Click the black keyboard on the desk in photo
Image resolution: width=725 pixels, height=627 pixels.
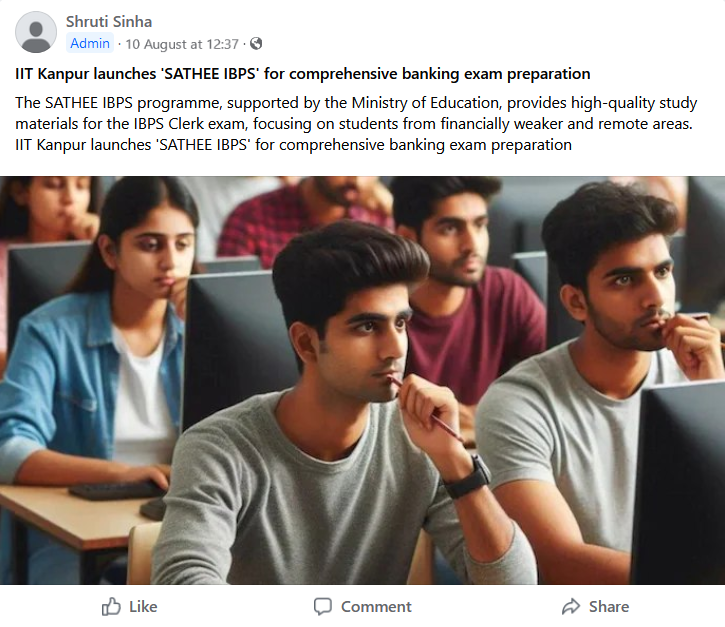pyautogui.click(x=115, y=490)
